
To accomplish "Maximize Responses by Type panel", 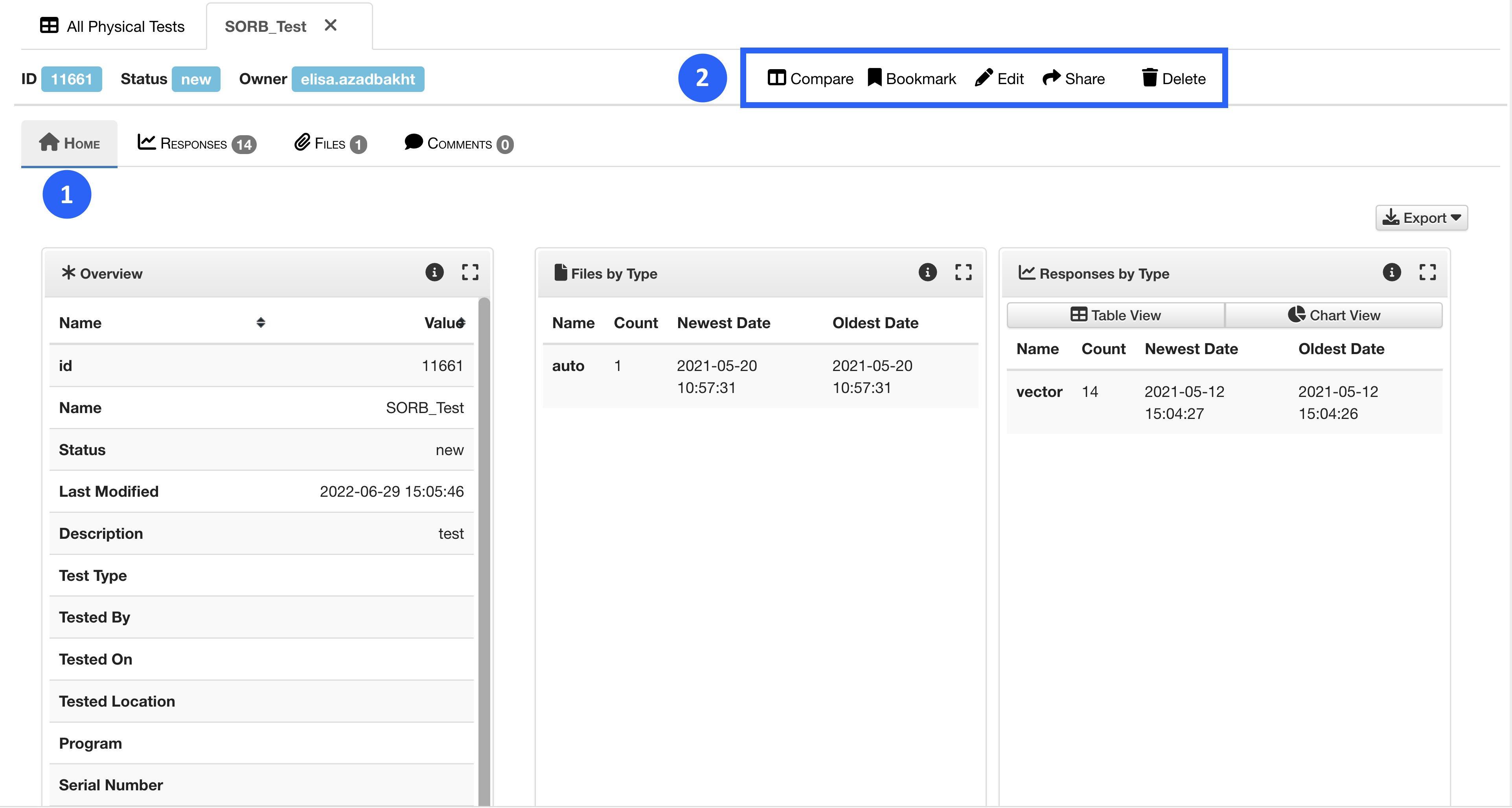I will (x=1427, y=272).
